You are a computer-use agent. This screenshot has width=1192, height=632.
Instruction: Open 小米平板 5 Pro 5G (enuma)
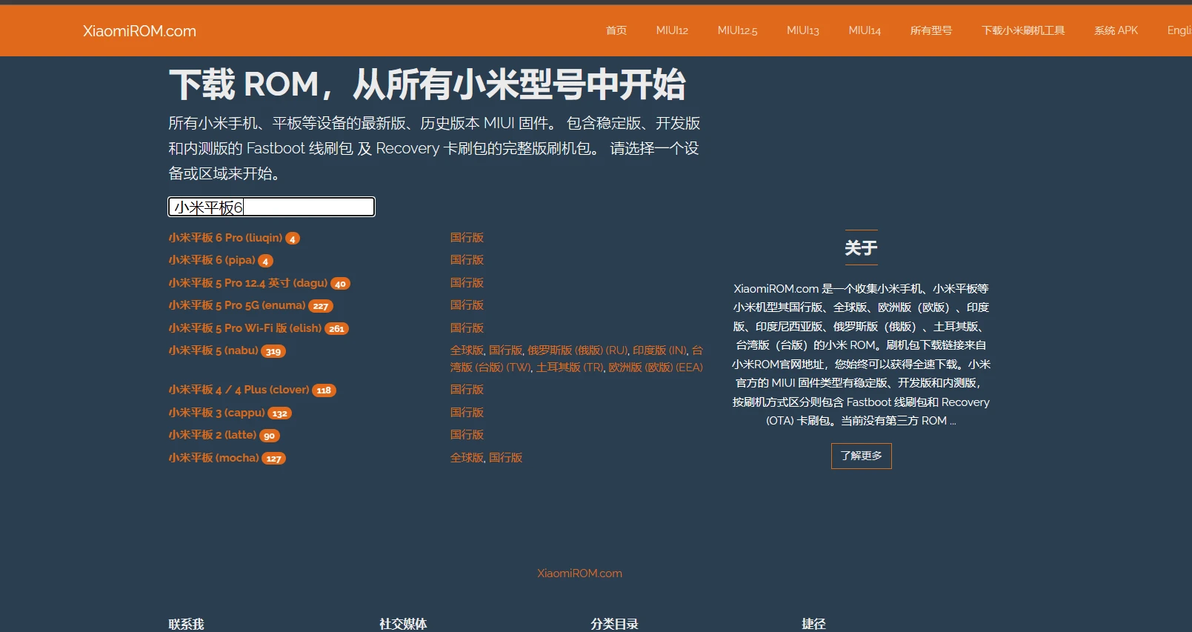[237, 305]
